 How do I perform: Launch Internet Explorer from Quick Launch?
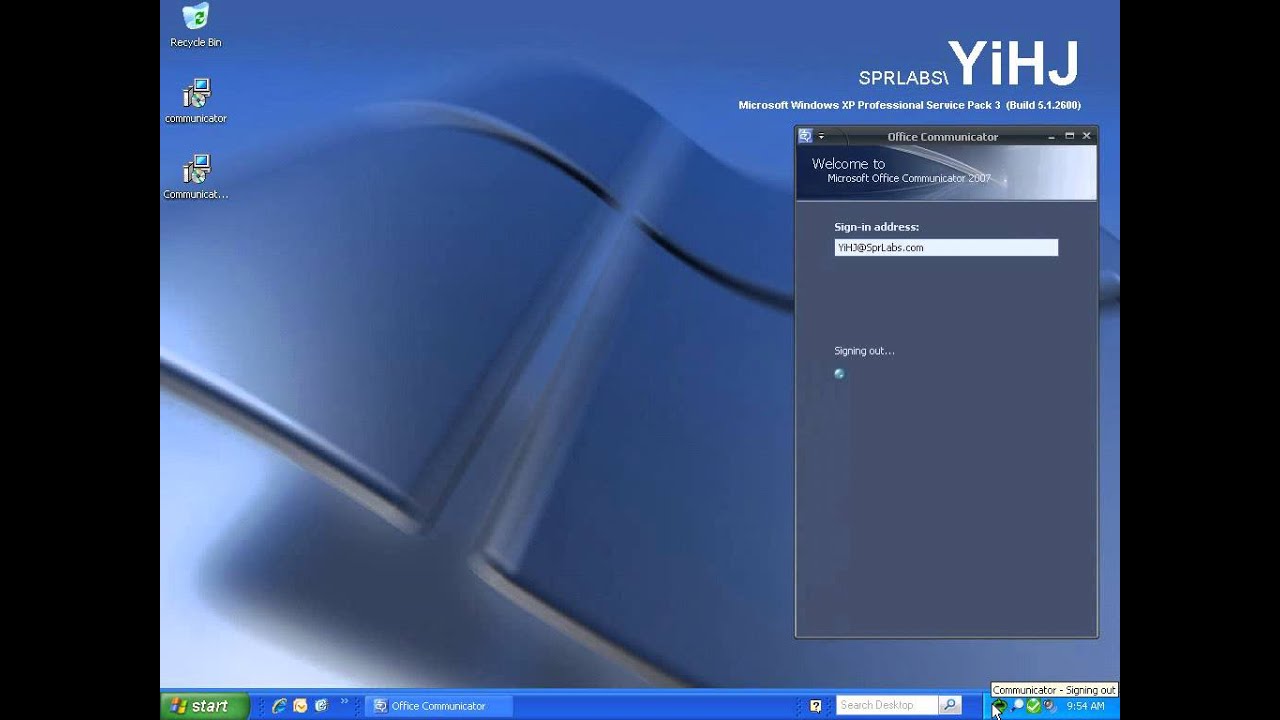point(280,705)
